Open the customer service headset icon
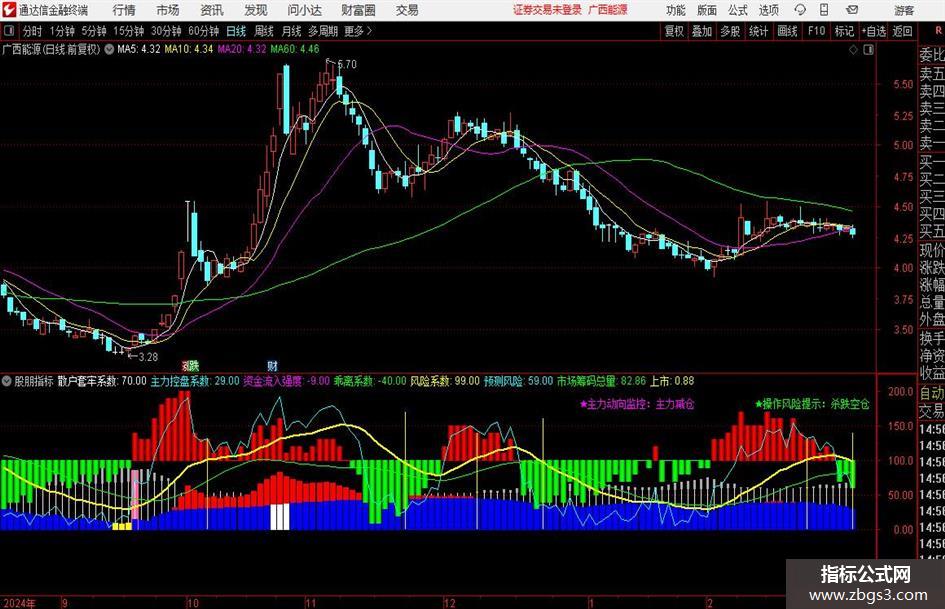The height and width of the screenshot is (609, 945). [x=800, y=10]
